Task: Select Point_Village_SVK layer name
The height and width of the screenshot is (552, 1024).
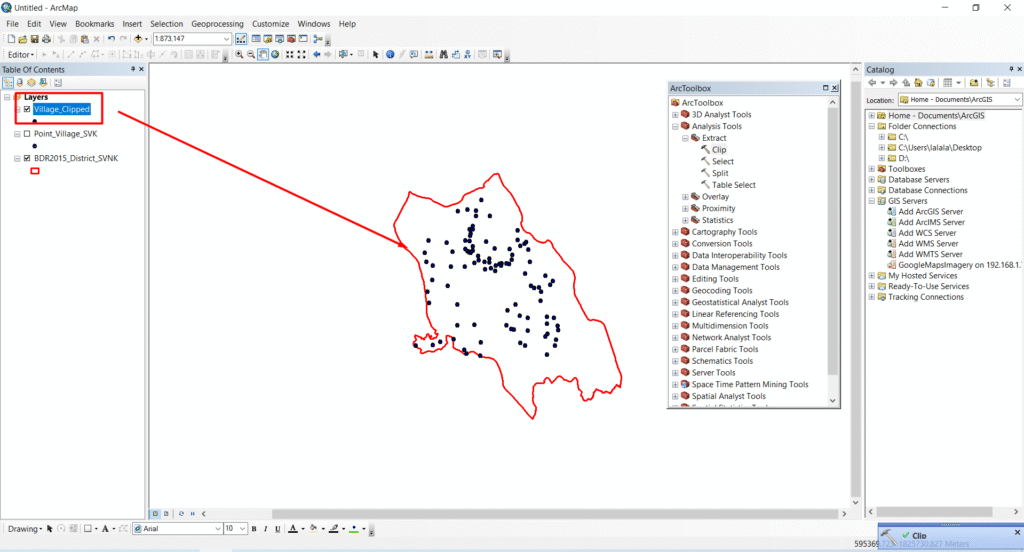Action: [65, 134]
